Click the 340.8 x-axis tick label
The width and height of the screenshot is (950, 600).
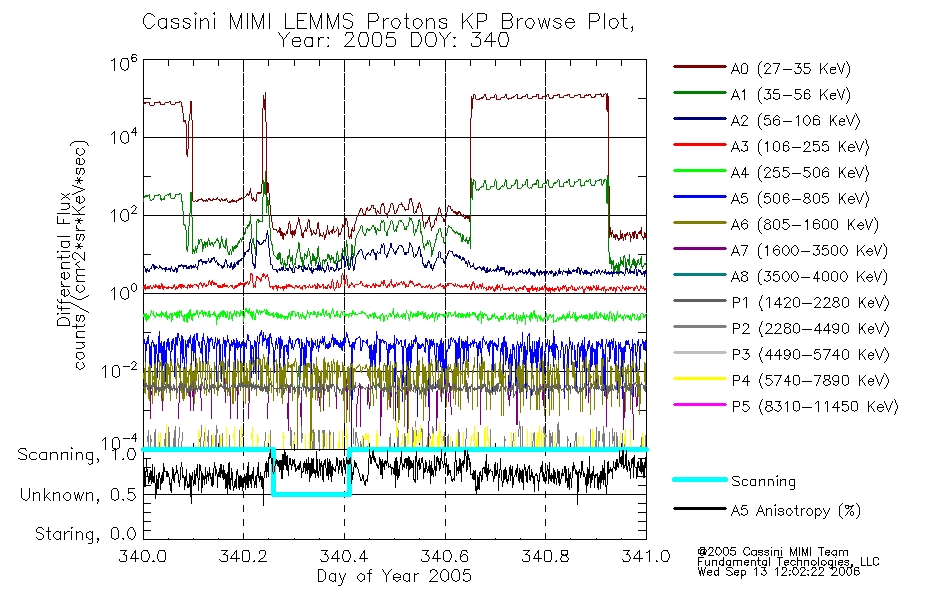pyautogui.click(x=545, y=556)
